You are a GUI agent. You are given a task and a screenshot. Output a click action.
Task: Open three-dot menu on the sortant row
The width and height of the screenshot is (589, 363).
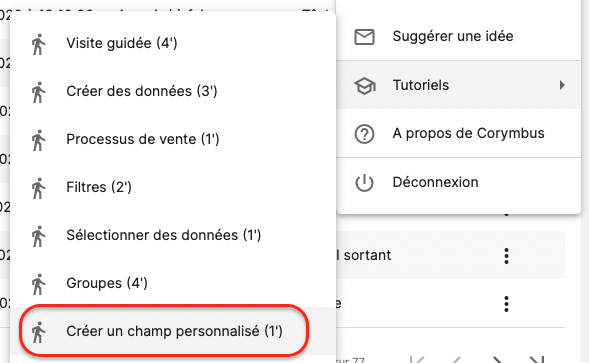pos(506,256)
